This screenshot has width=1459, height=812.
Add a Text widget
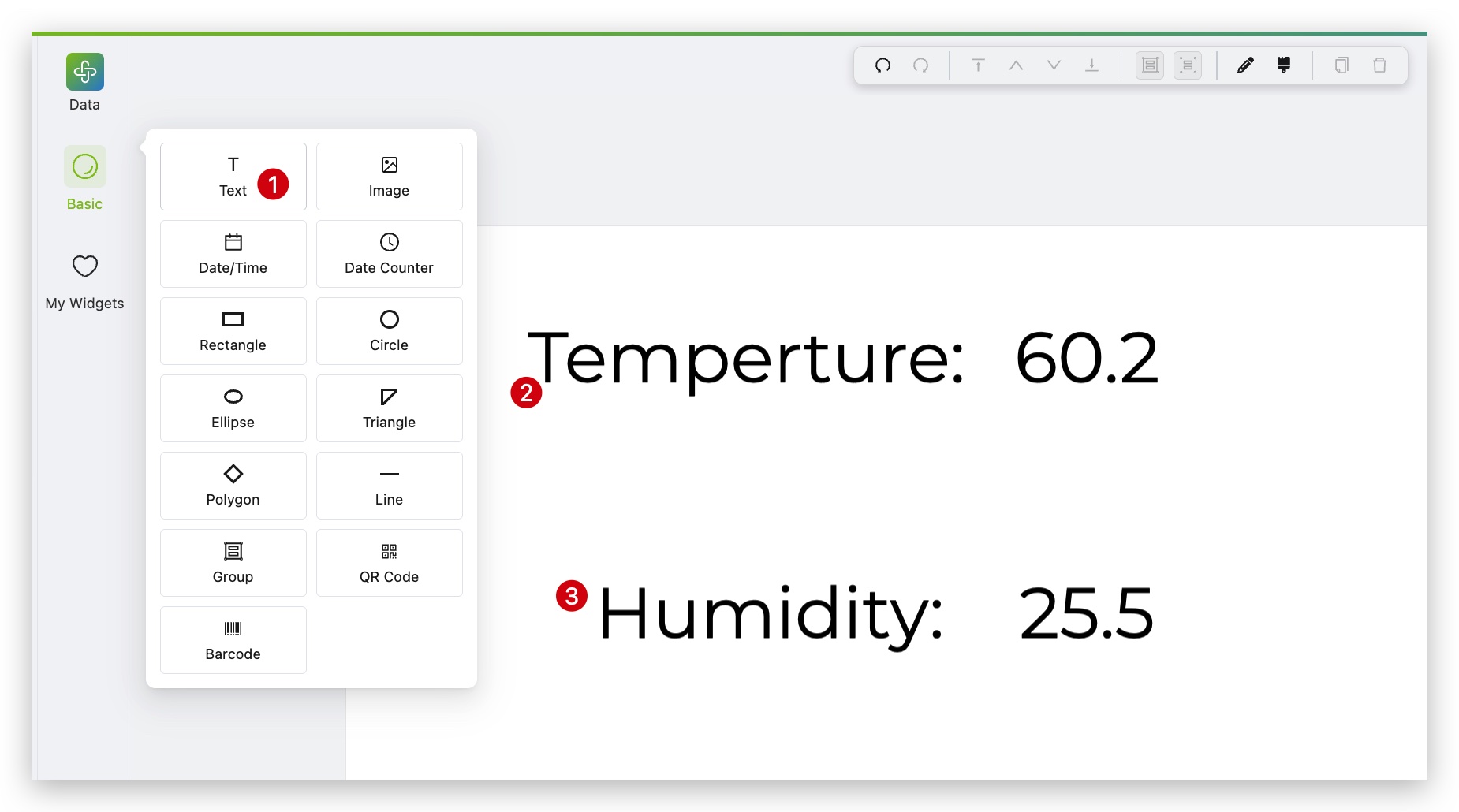[233, 177]
